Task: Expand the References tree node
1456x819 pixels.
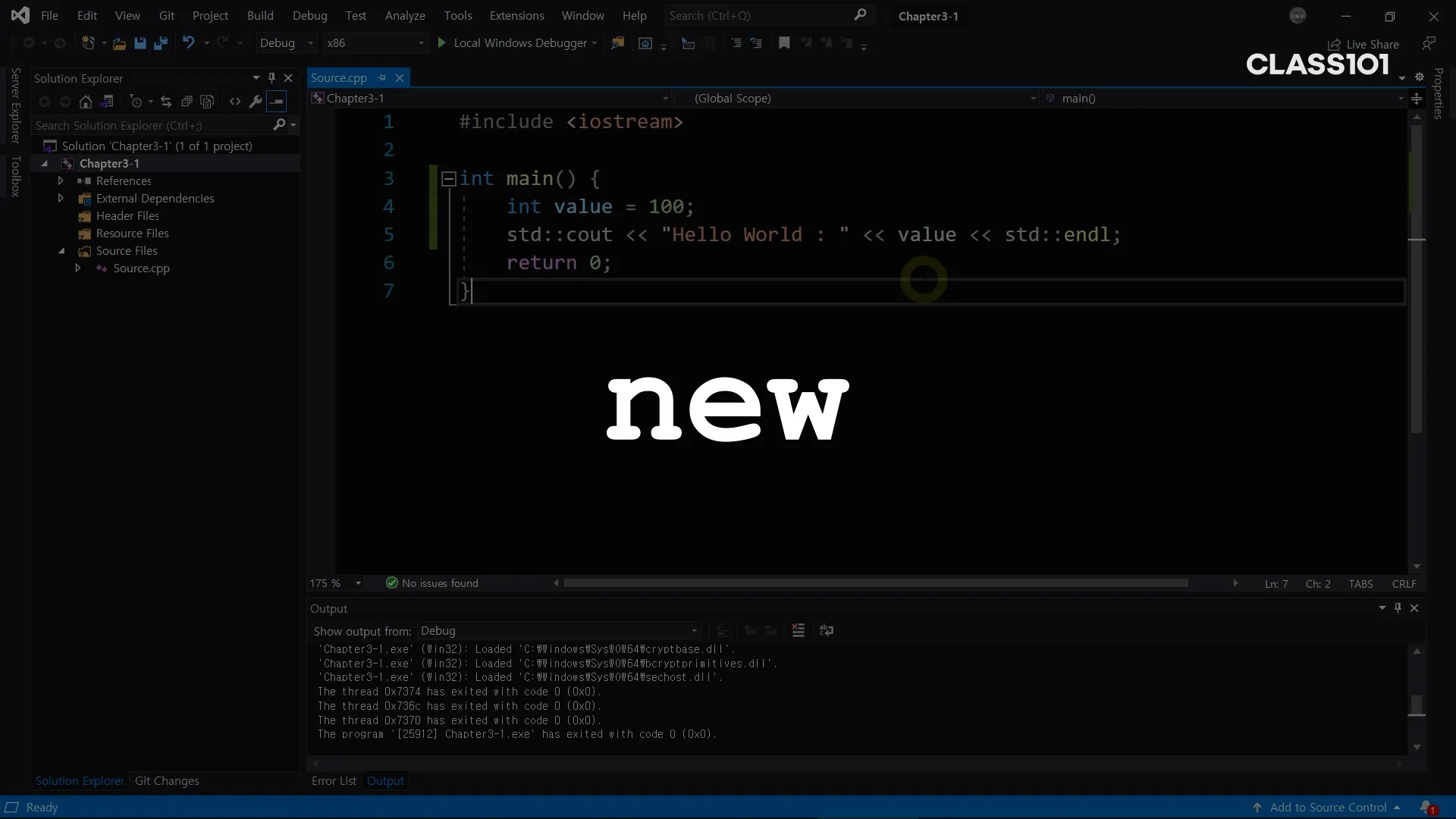Action: coord(61,180)
